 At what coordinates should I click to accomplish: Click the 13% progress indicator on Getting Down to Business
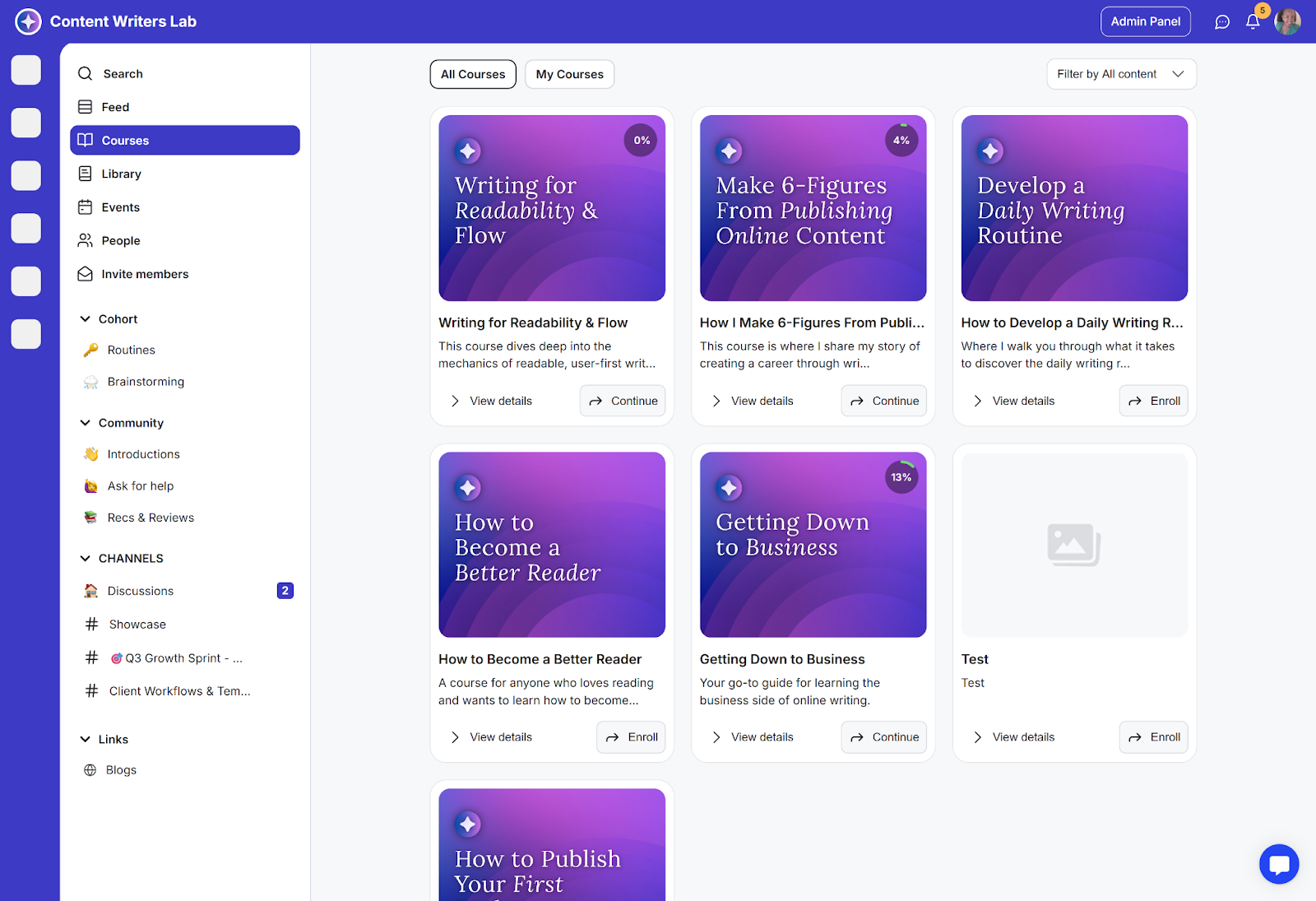click(901, 477)
